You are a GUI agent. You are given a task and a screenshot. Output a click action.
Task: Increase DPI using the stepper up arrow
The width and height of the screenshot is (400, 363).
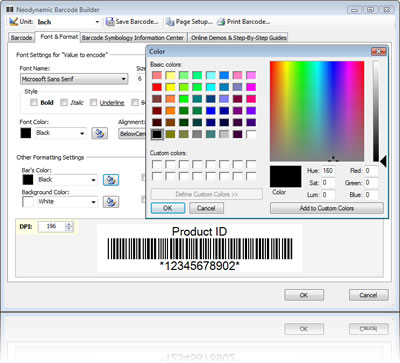(x=69, y=224)
